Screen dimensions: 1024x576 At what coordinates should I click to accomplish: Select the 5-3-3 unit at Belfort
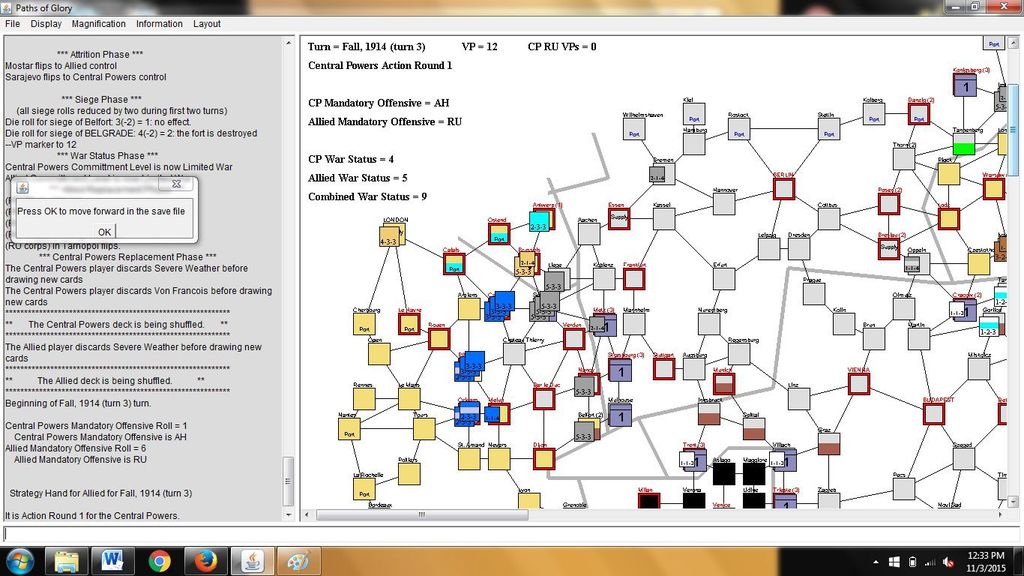point(584,432)
